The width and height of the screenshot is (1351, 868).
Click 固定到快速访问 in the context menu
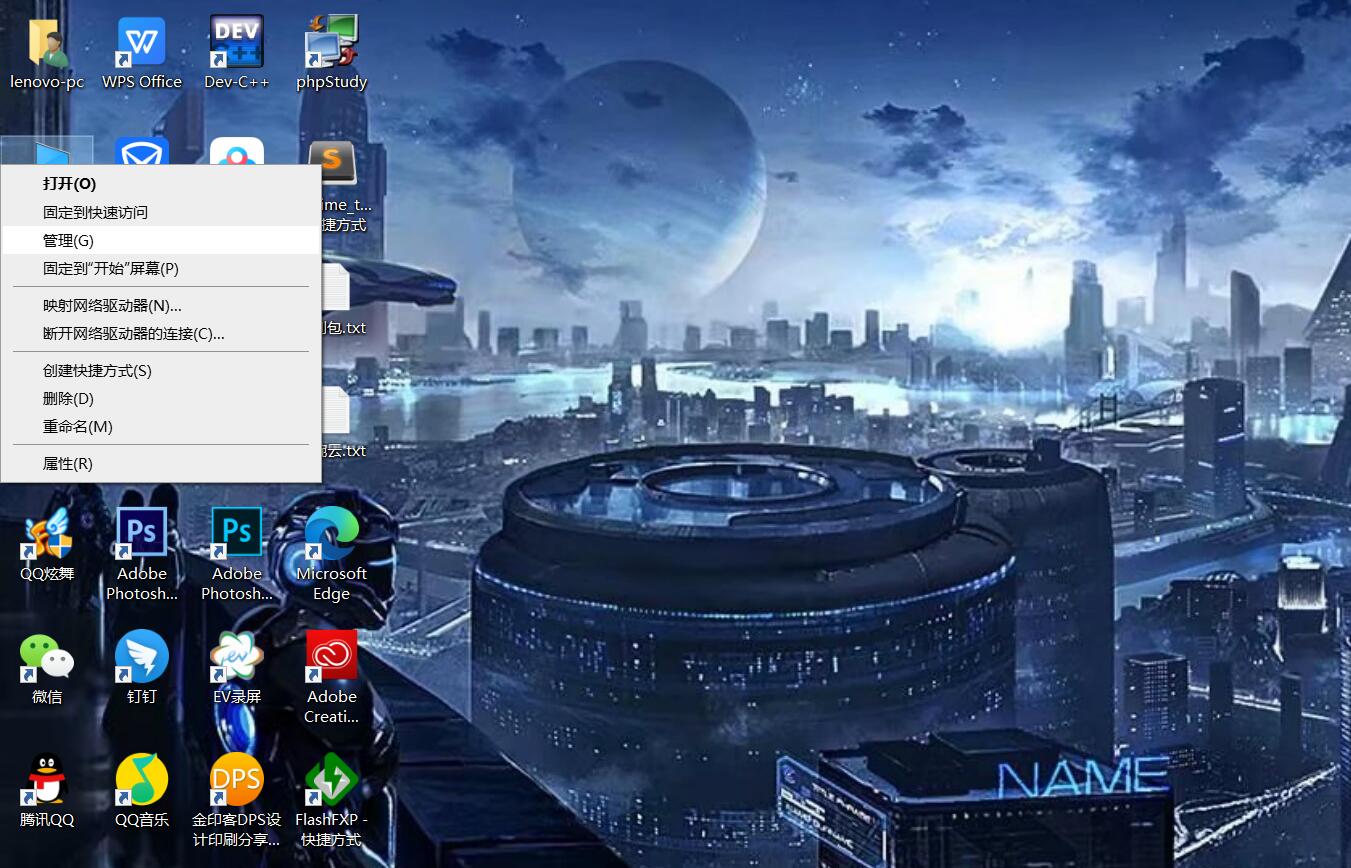coord(161,212)
